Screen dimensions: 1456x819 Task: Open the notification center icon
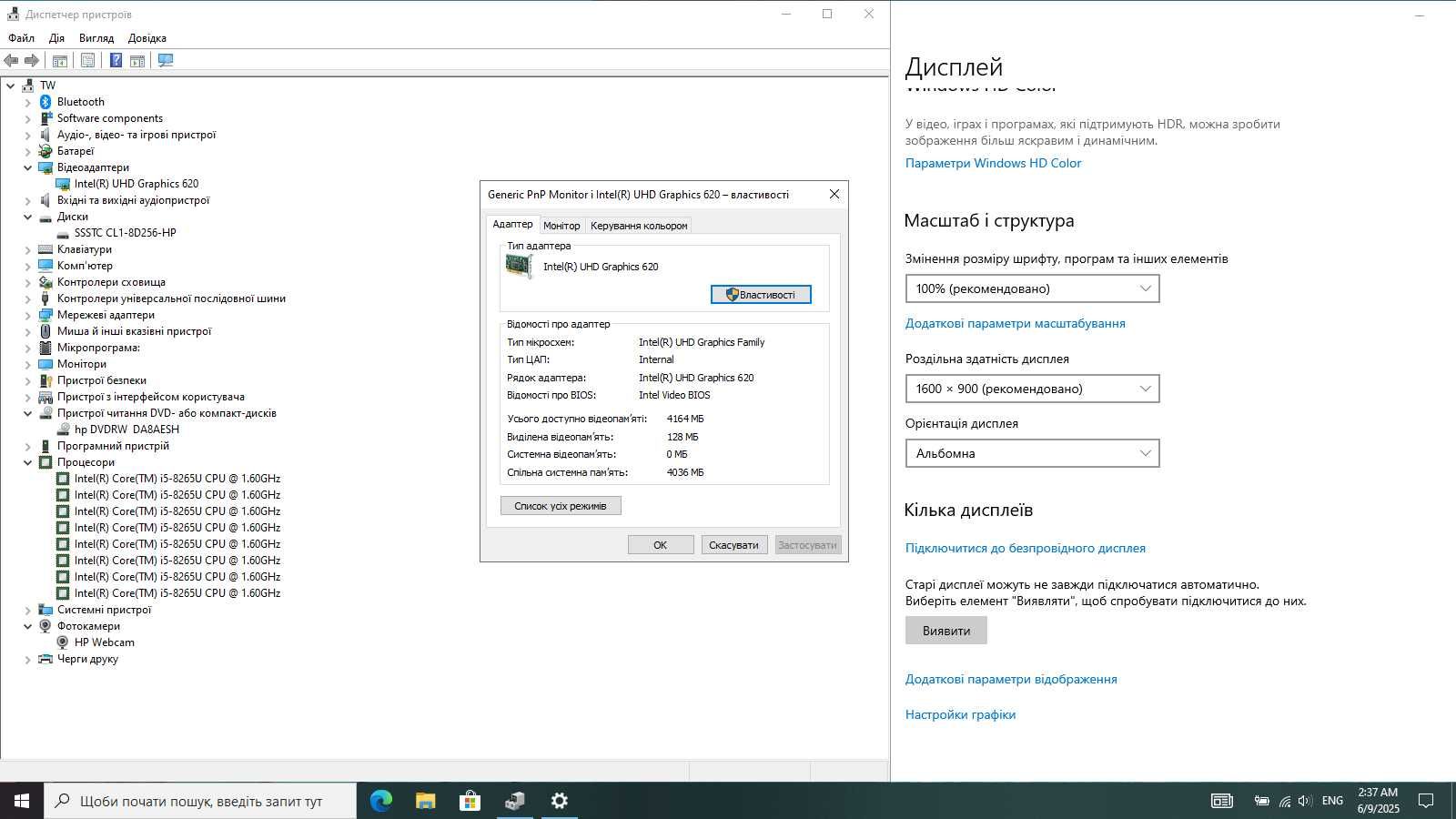click(1426, 801)
